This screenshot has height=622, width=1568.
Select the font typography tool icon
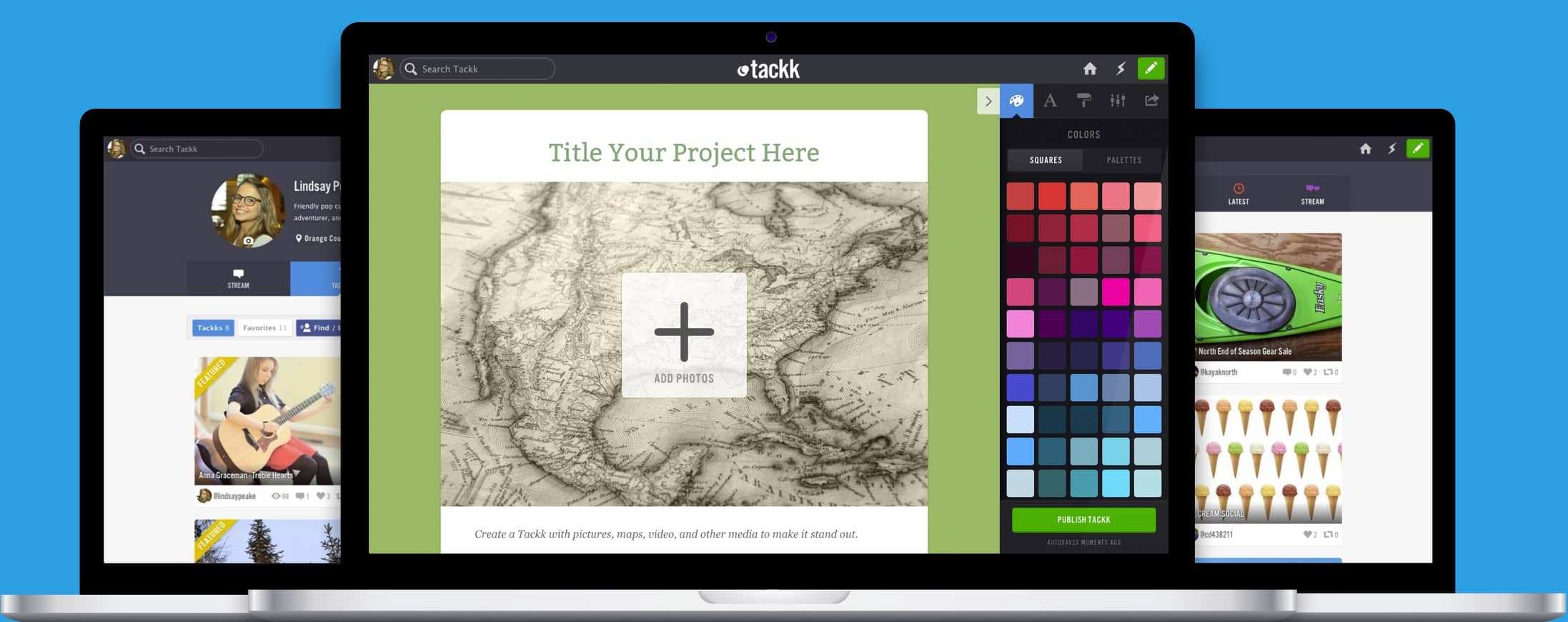click(1050, 101)
